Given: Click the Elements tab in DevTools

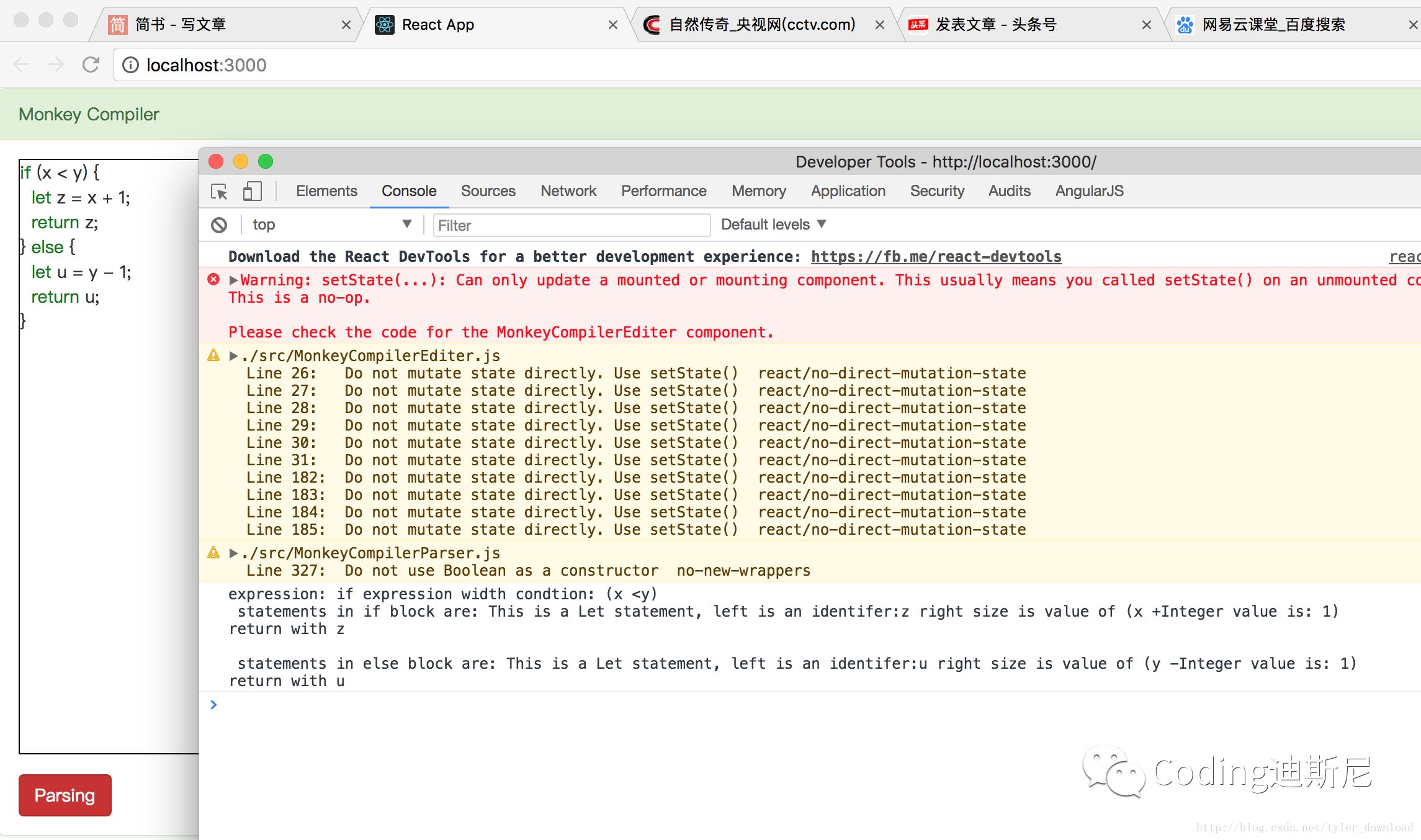Looking at the screenshot, I should [x=326, y=191].
